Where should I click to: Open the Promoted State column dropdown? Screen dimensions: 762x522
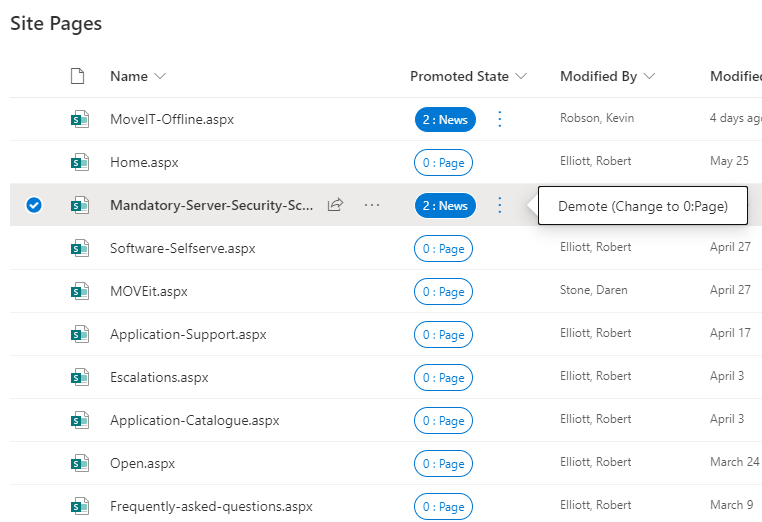(520, 77)
